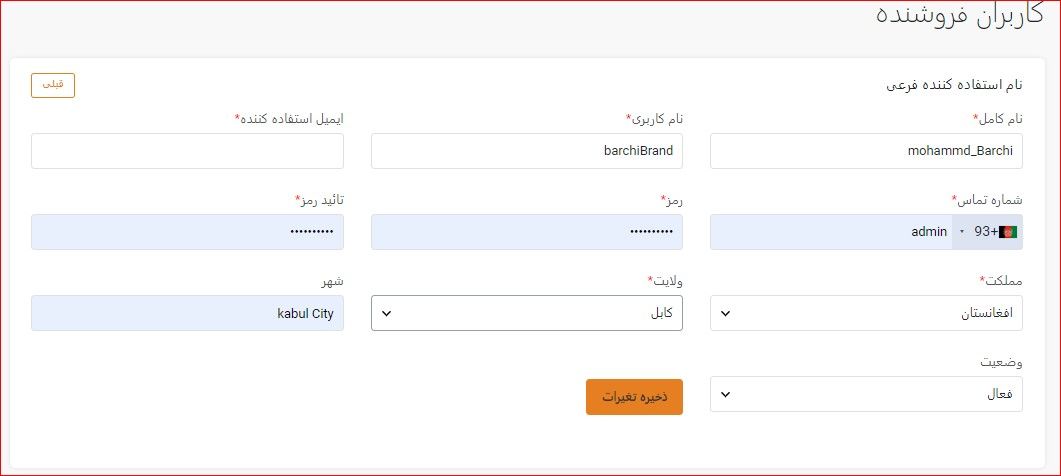Open the وضعیت dropdown showing فعال

[866, 394]
